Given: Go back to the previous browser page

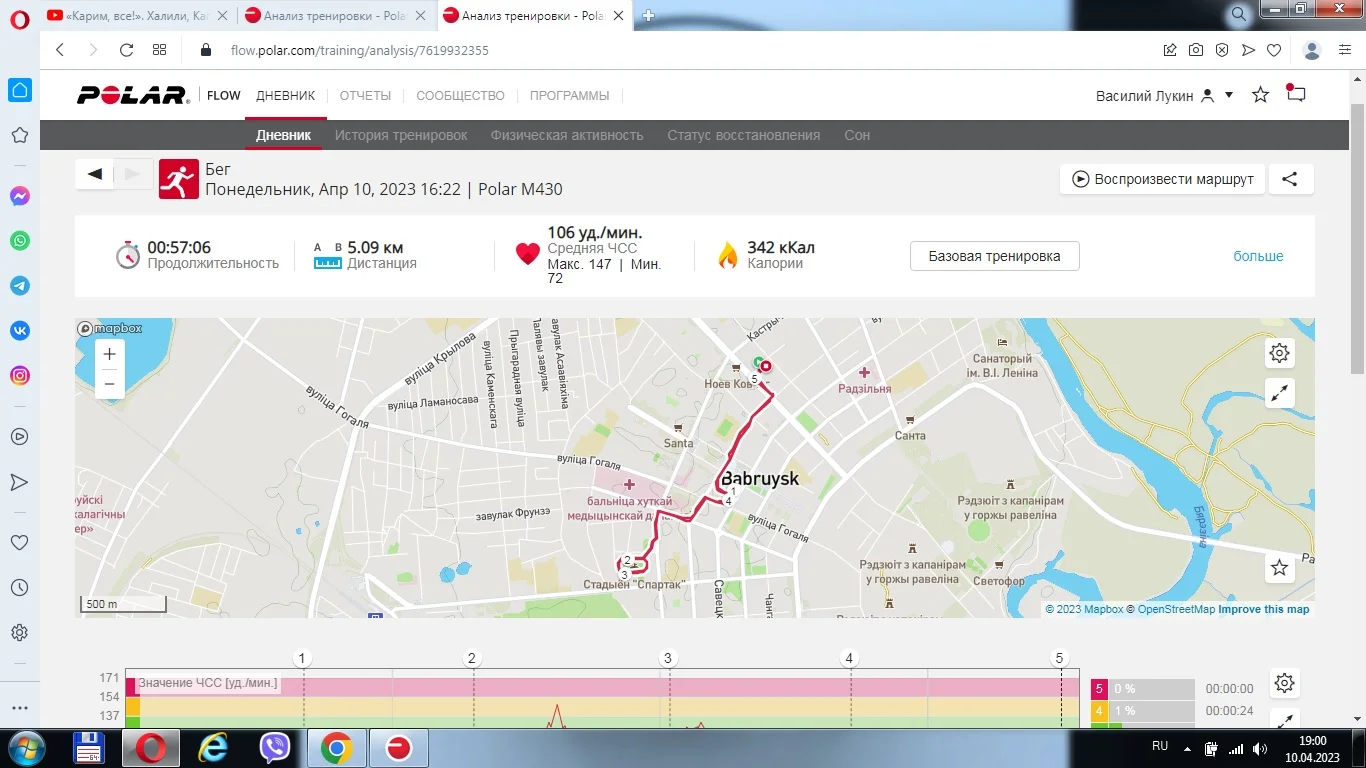Looking at the screenshot, I should pos(60,50).
